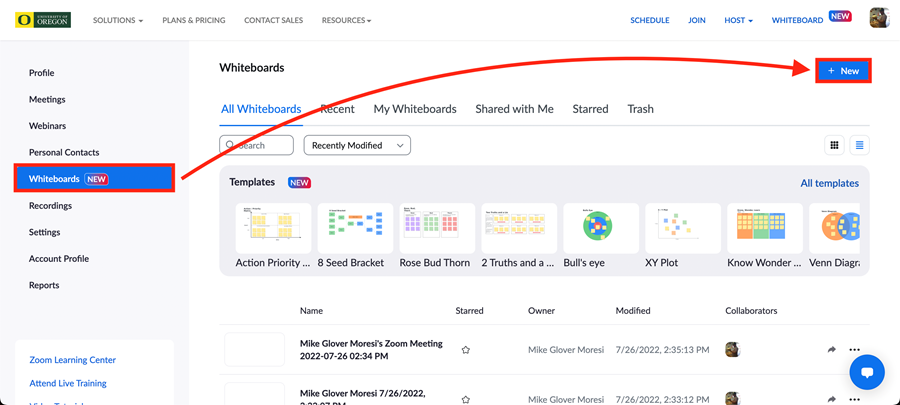Screen dimensions: 900x405
Task: Switch to grid view icon
Action: [x=835, y=145]
